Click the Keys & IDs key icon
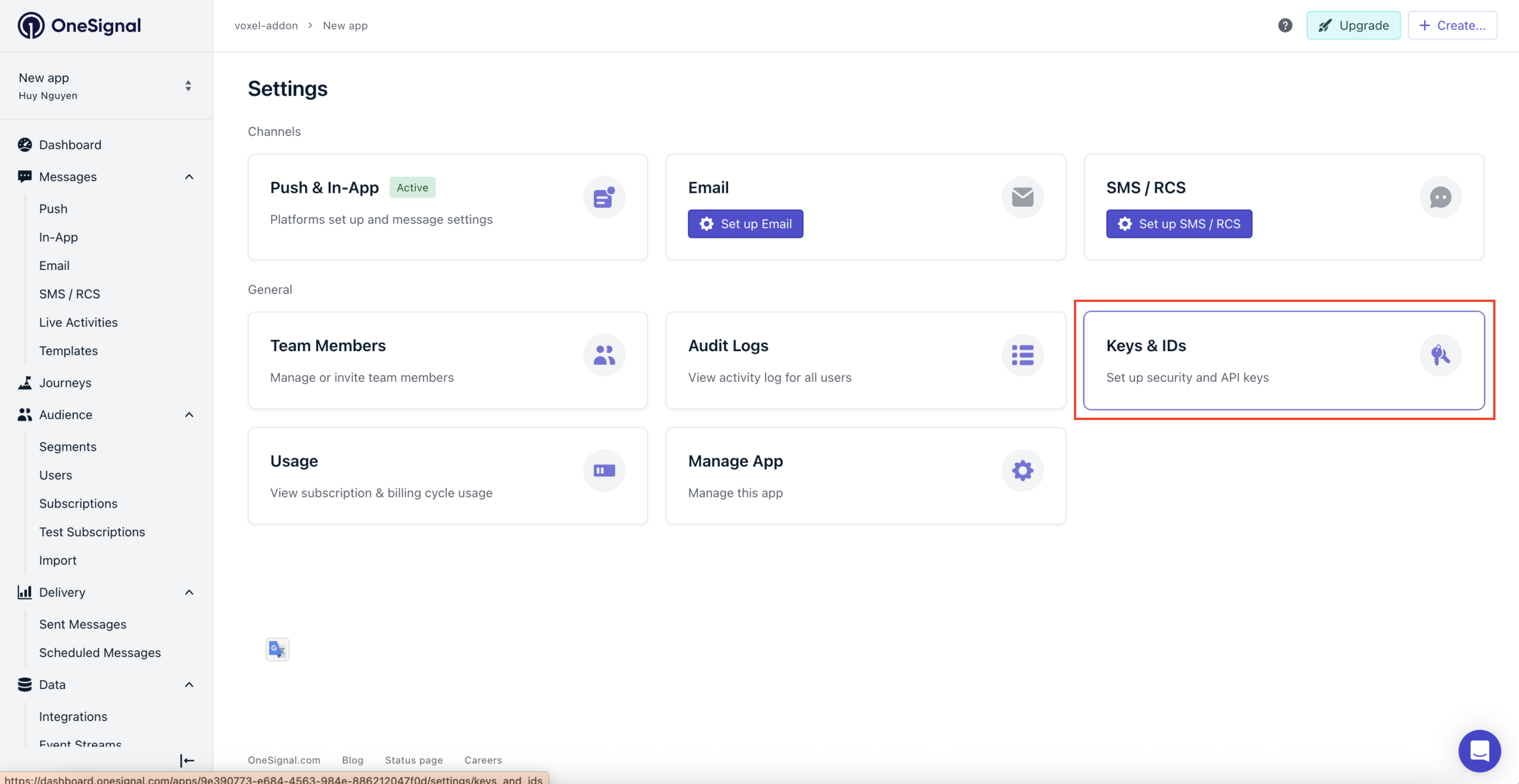The width and height of the screenshot is (1519, 784). click(1440, 355)
